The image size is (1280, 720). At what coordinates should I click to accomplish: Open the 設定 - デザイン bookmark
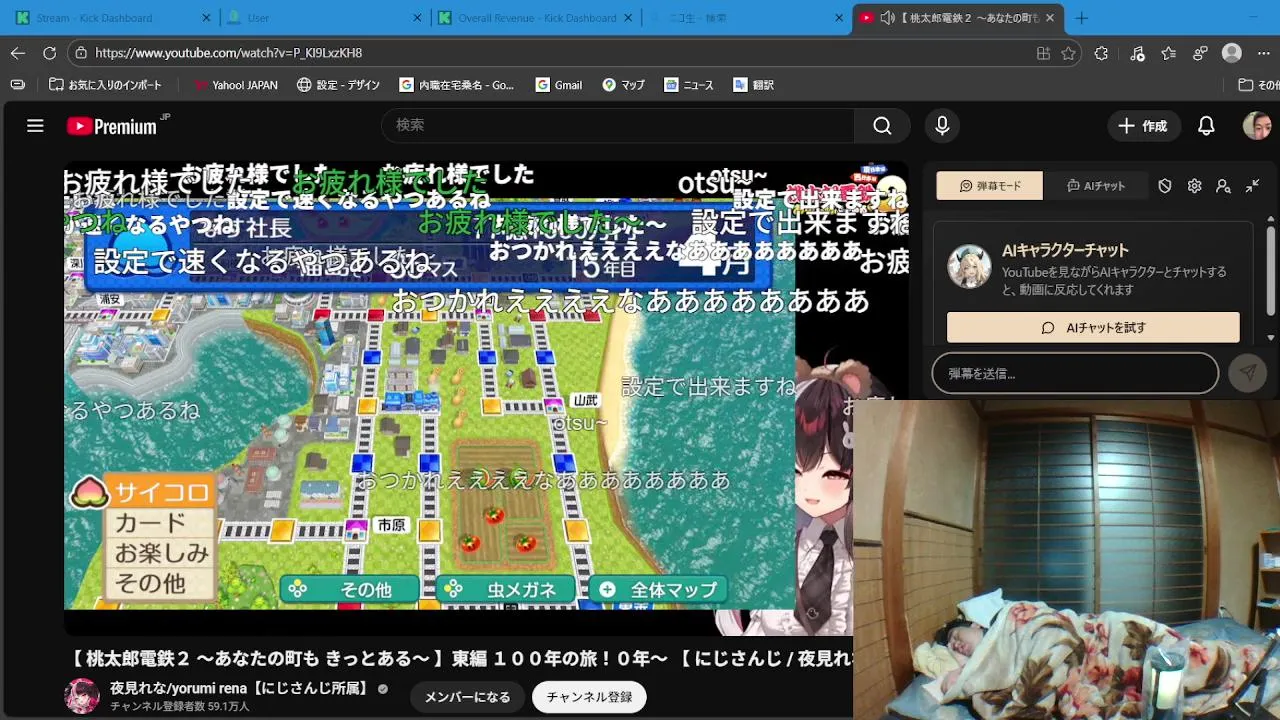[x=338, y=85]
